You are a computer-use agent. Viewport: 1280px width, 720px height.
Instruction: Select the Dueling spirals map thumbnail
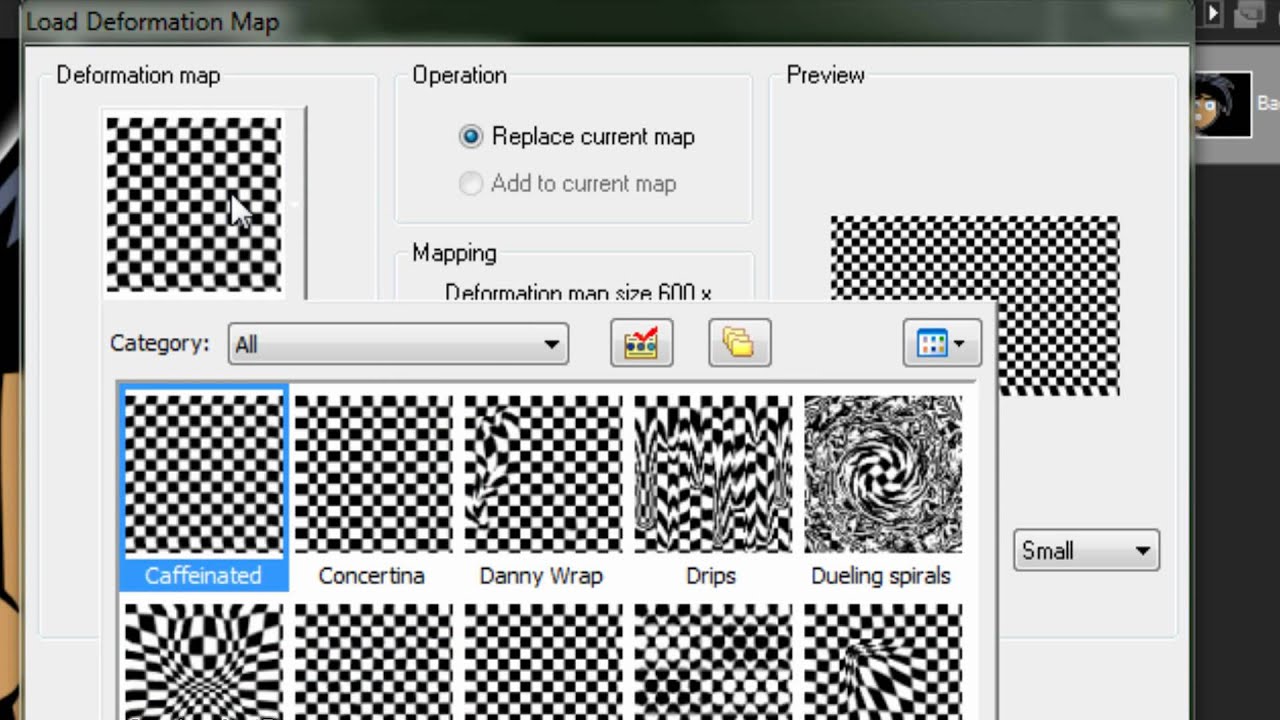click(x=883, y=473)
